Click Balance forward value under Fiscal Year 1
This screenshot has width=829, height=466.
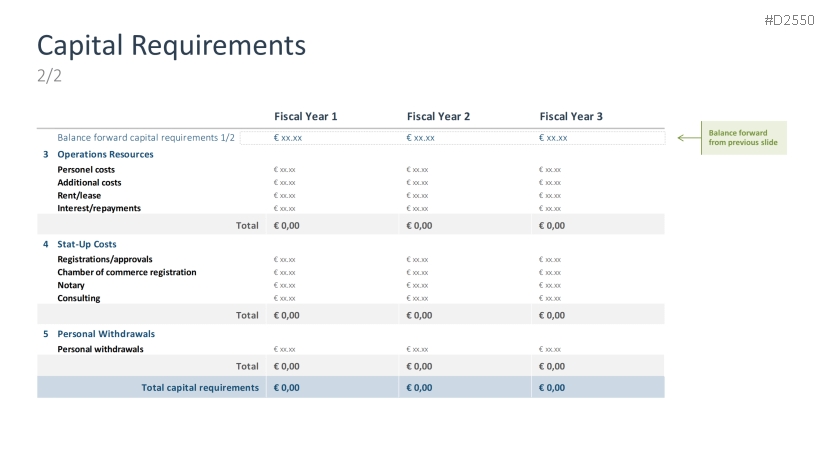[x=288, y=138]
